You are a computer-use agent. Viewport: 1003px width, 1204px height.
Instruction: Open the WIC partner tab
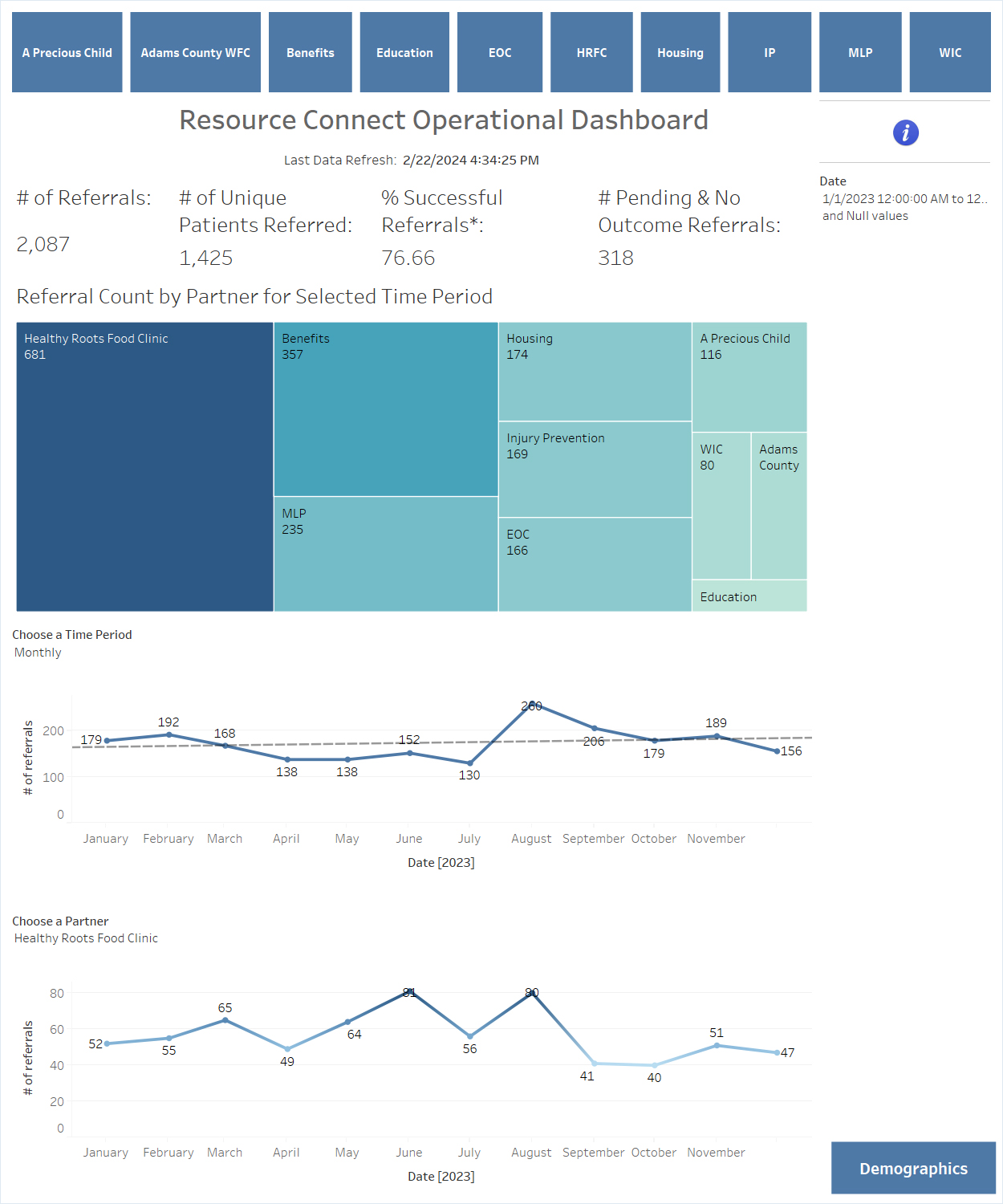click(x=950, y=52)
